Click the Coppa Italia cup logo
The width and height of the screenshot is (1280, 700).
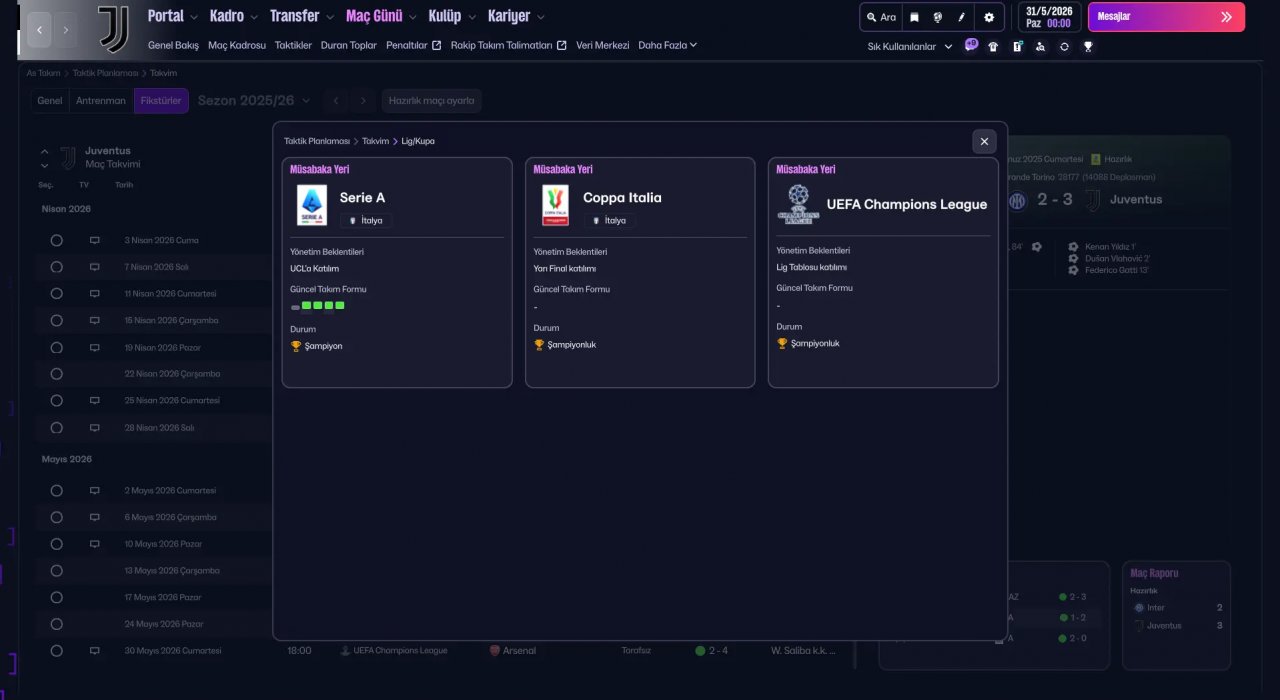pyautogui.click(x=555, y=205)
